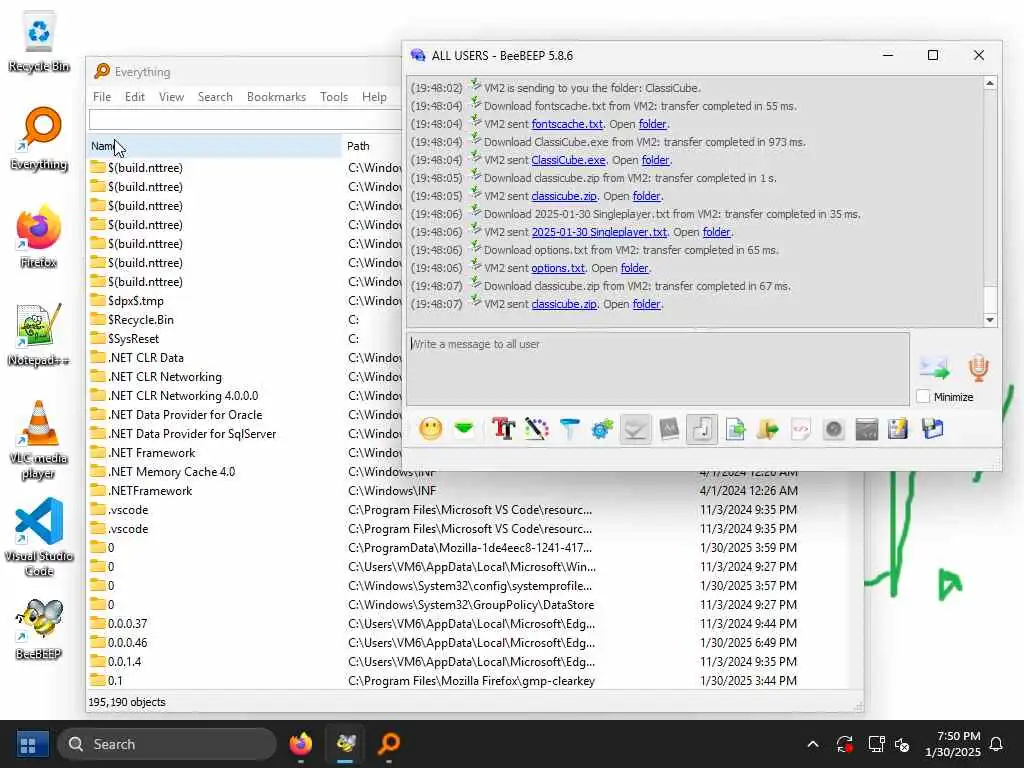Open the options.txt link

click(558, 268)
